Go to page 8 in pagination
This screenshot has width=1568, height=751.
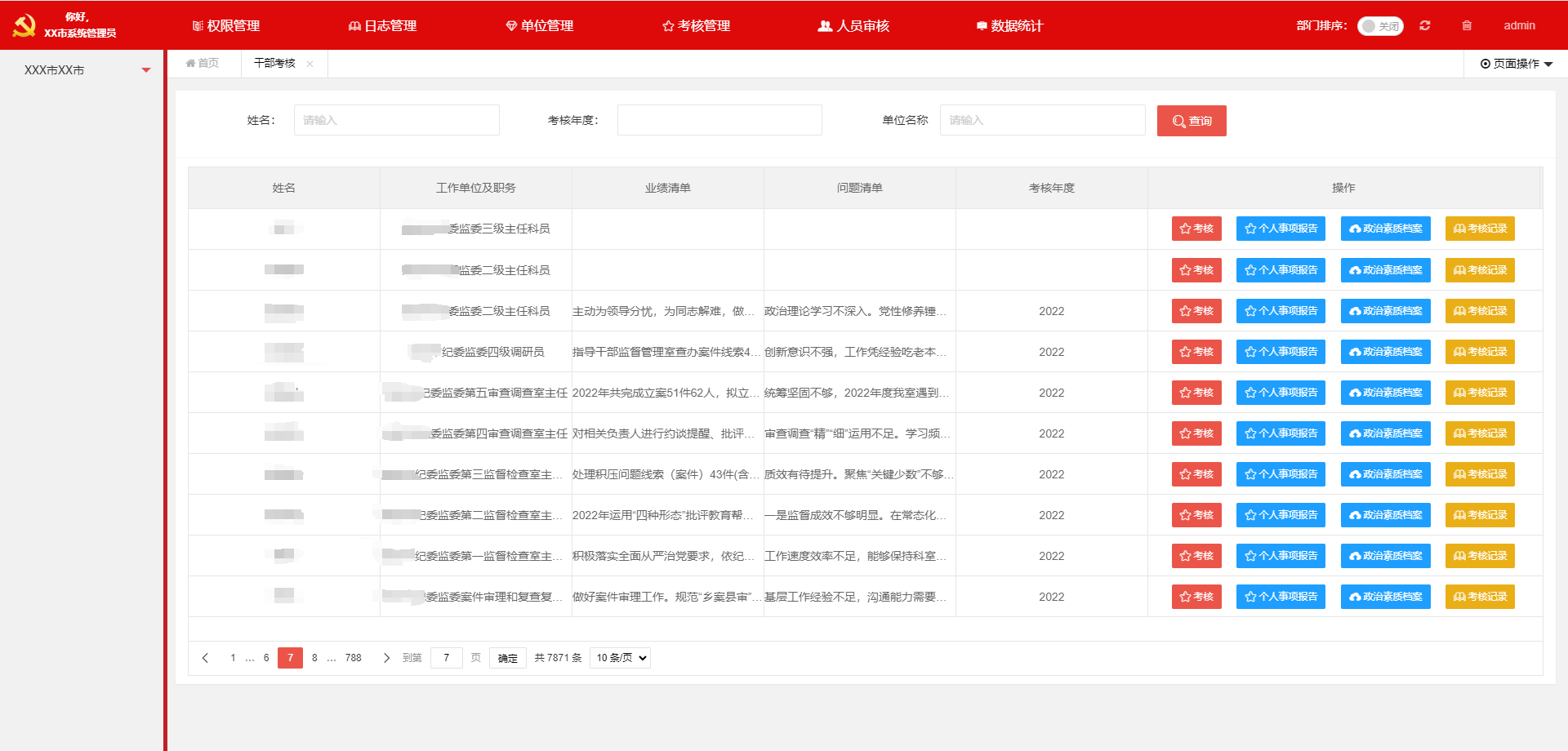click(x=314, y=658)
